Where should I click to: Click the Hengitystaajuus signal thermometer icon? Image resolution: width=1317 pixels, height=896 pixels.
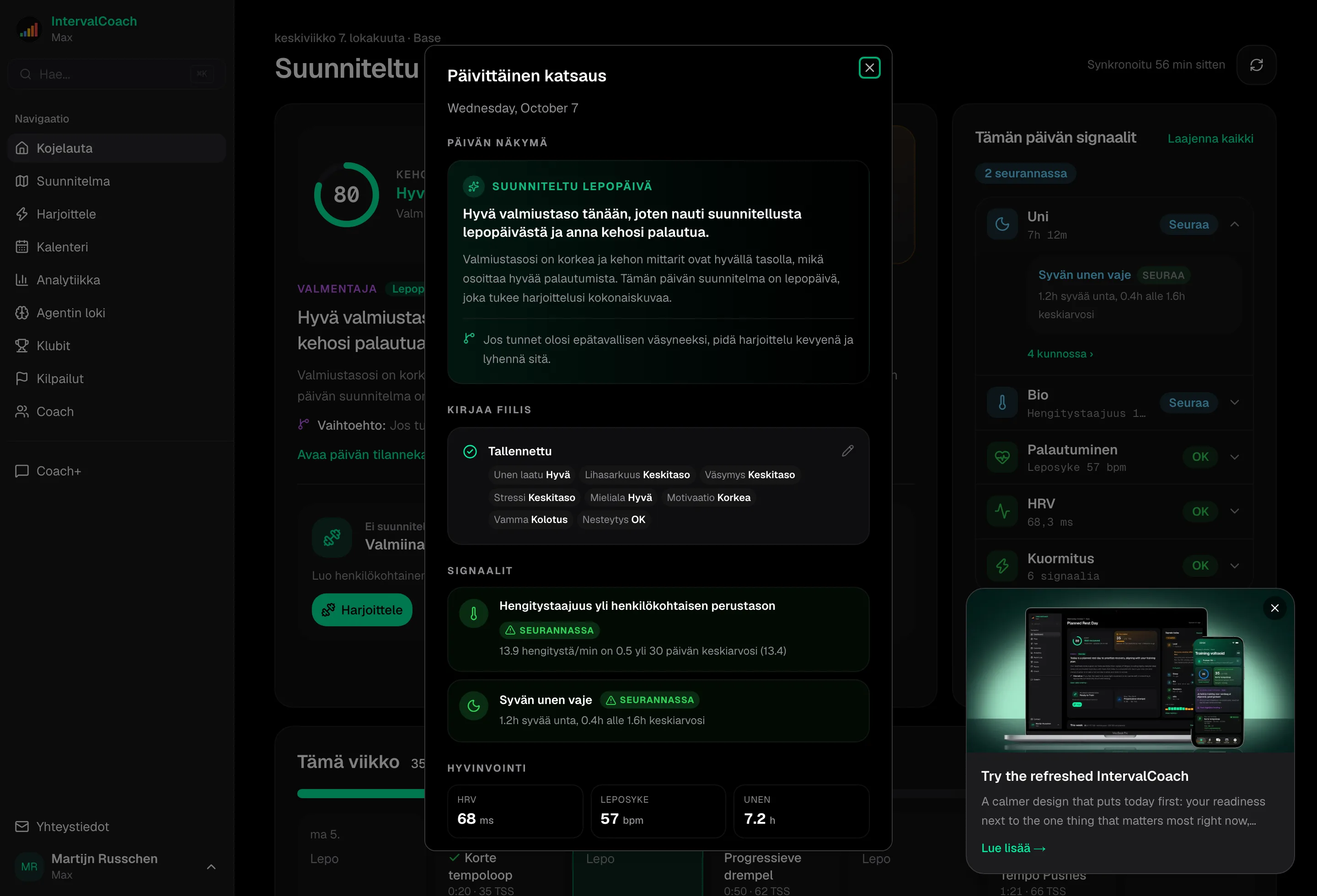[x=473, y=613]
